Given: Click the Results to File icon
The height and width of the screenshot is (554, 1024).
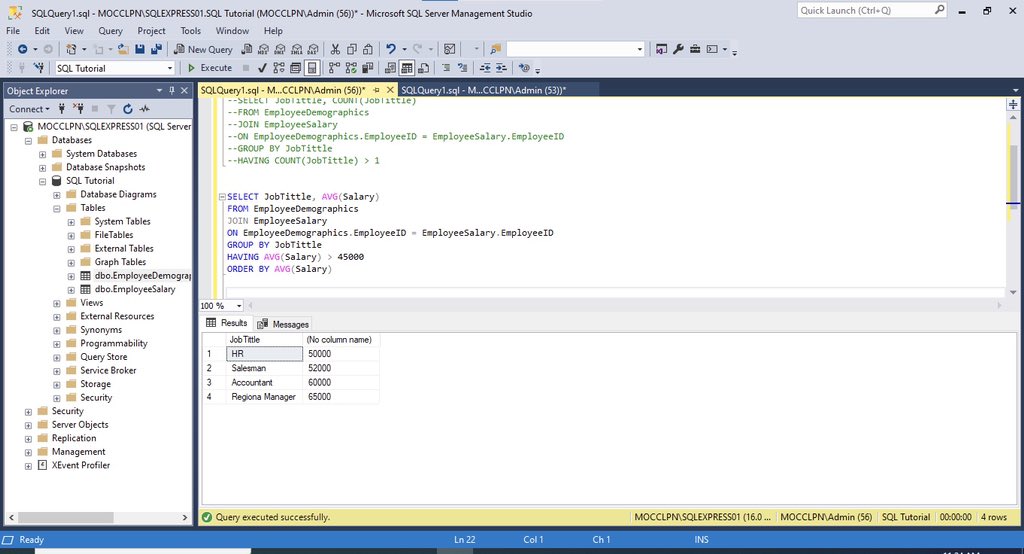Looking at the screenshot, I should click(x=423, y=68).
